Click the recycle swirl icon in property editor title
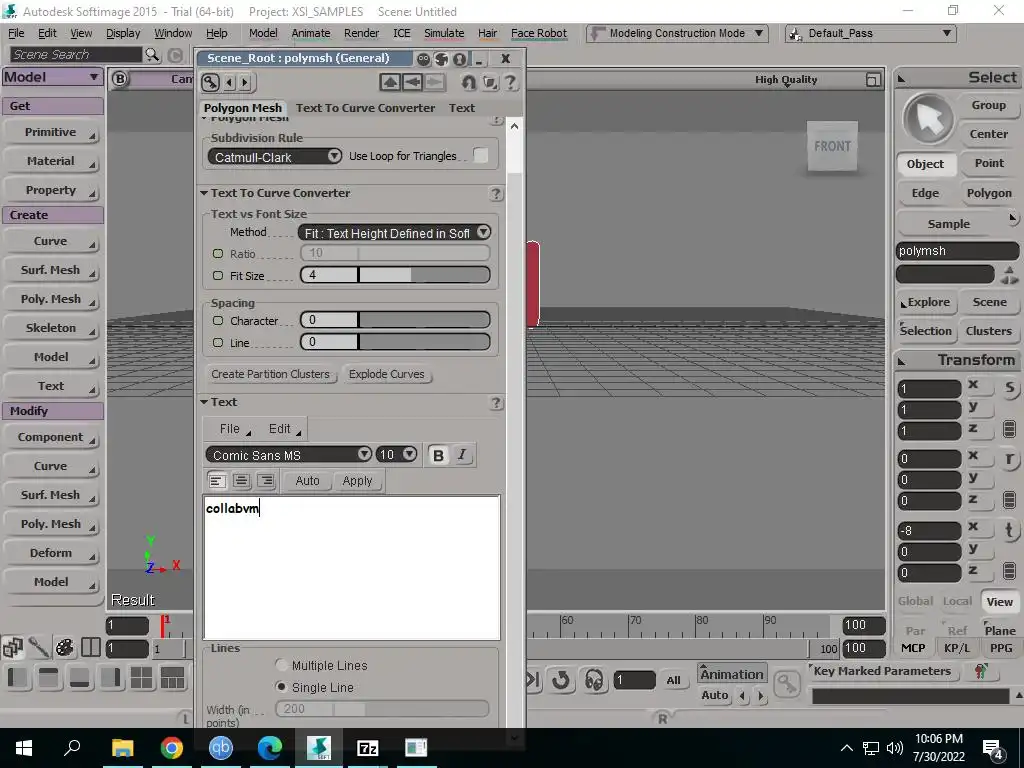The height and width of the screenshot is (768, 1024). coord(441,59)
